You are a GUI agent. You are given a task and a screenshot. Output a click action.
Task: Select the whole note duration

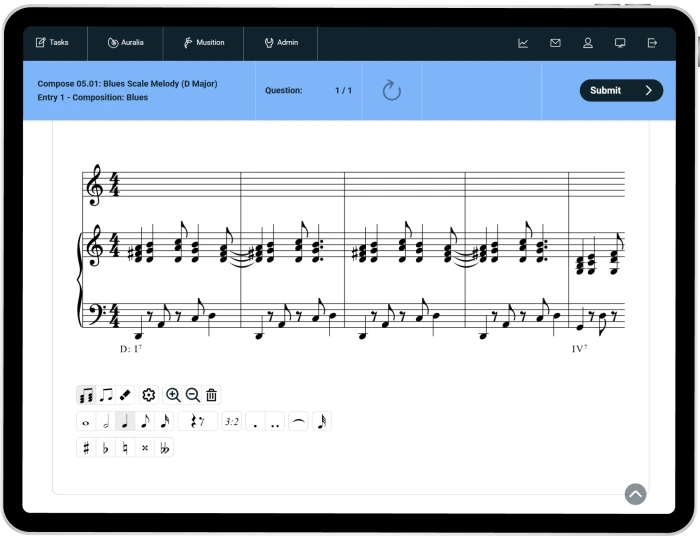tap(86, 422)
